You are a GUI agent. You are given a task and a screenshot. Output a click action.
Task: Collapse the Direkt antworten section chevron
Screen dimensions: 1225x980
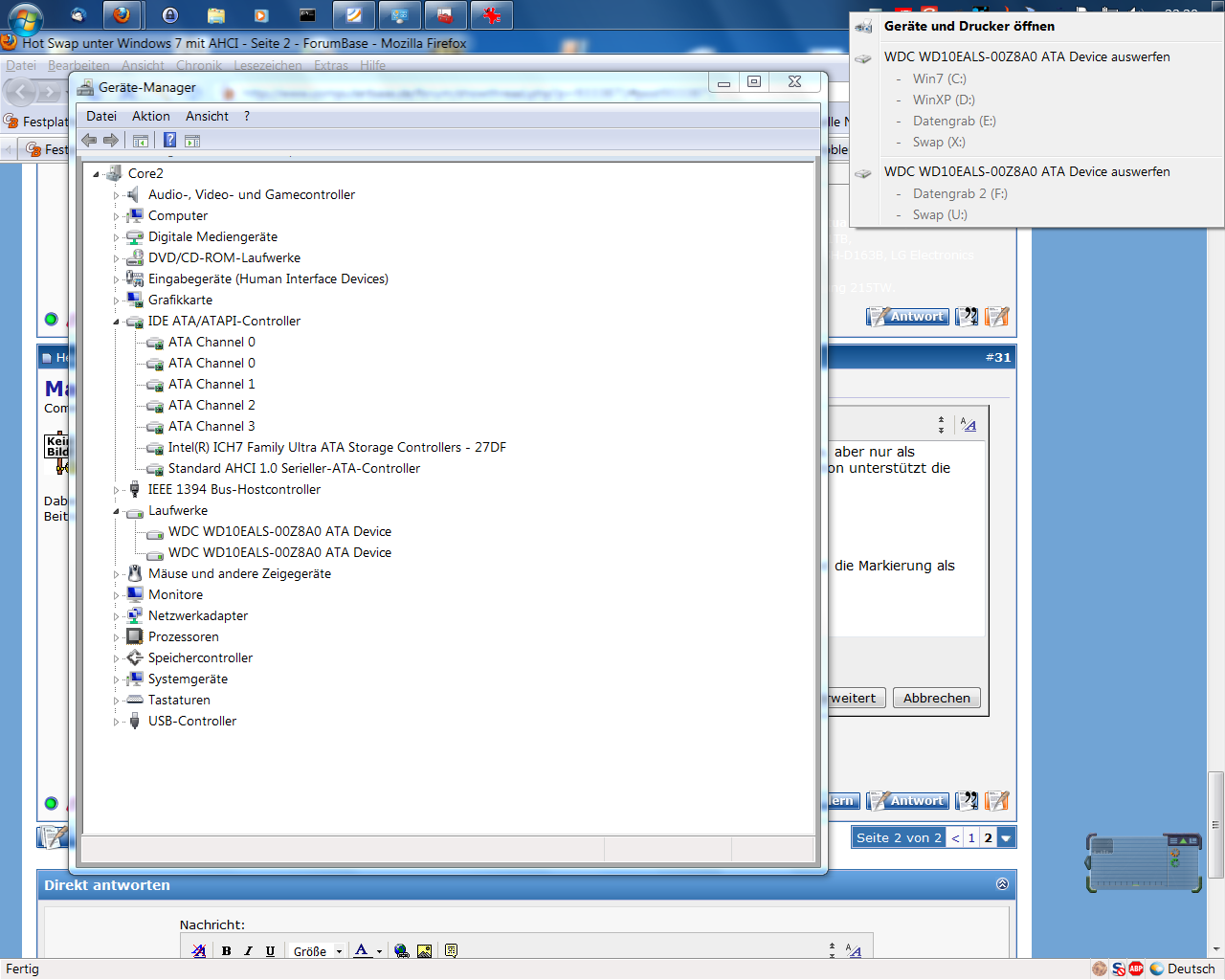[1002, 884]
